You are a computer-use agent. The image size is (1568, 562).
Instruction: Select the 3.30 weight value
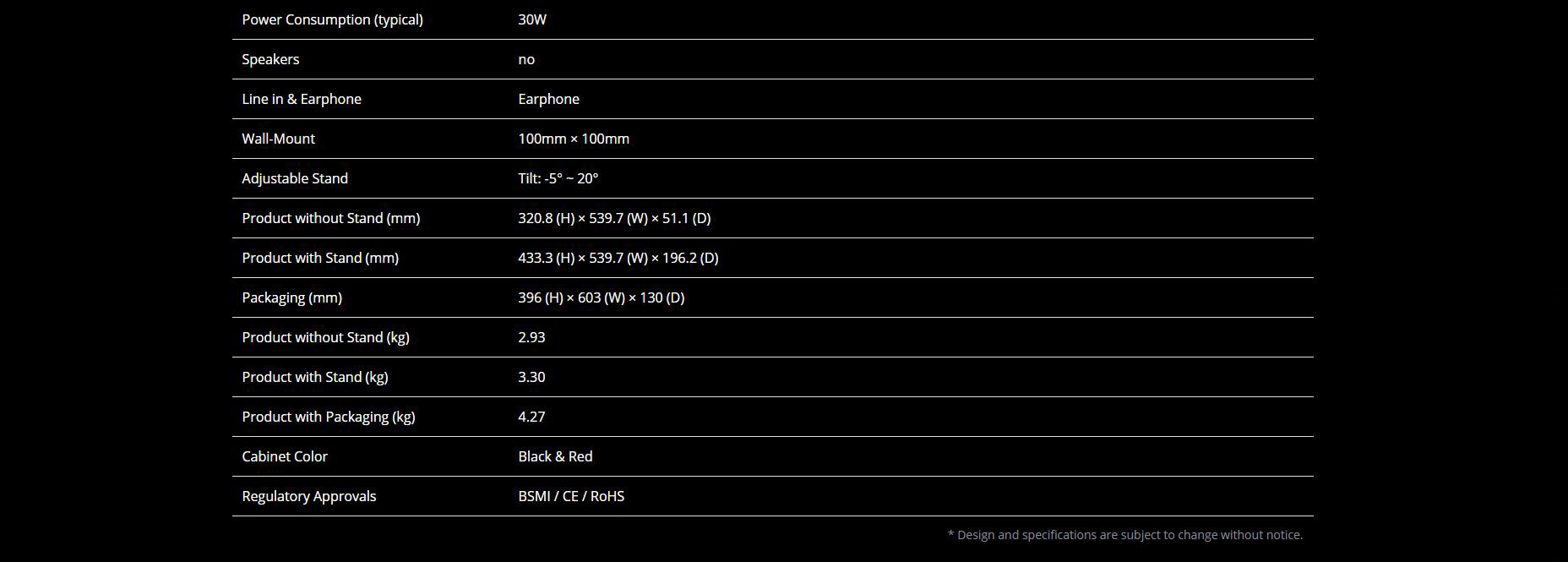(x=531, y=377)
